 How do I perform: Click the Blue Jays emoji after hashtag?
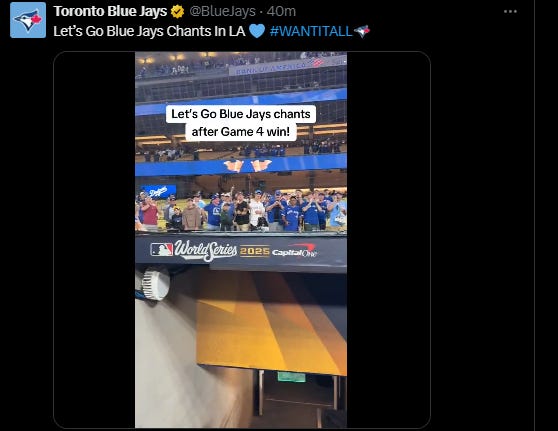point(362,31)
